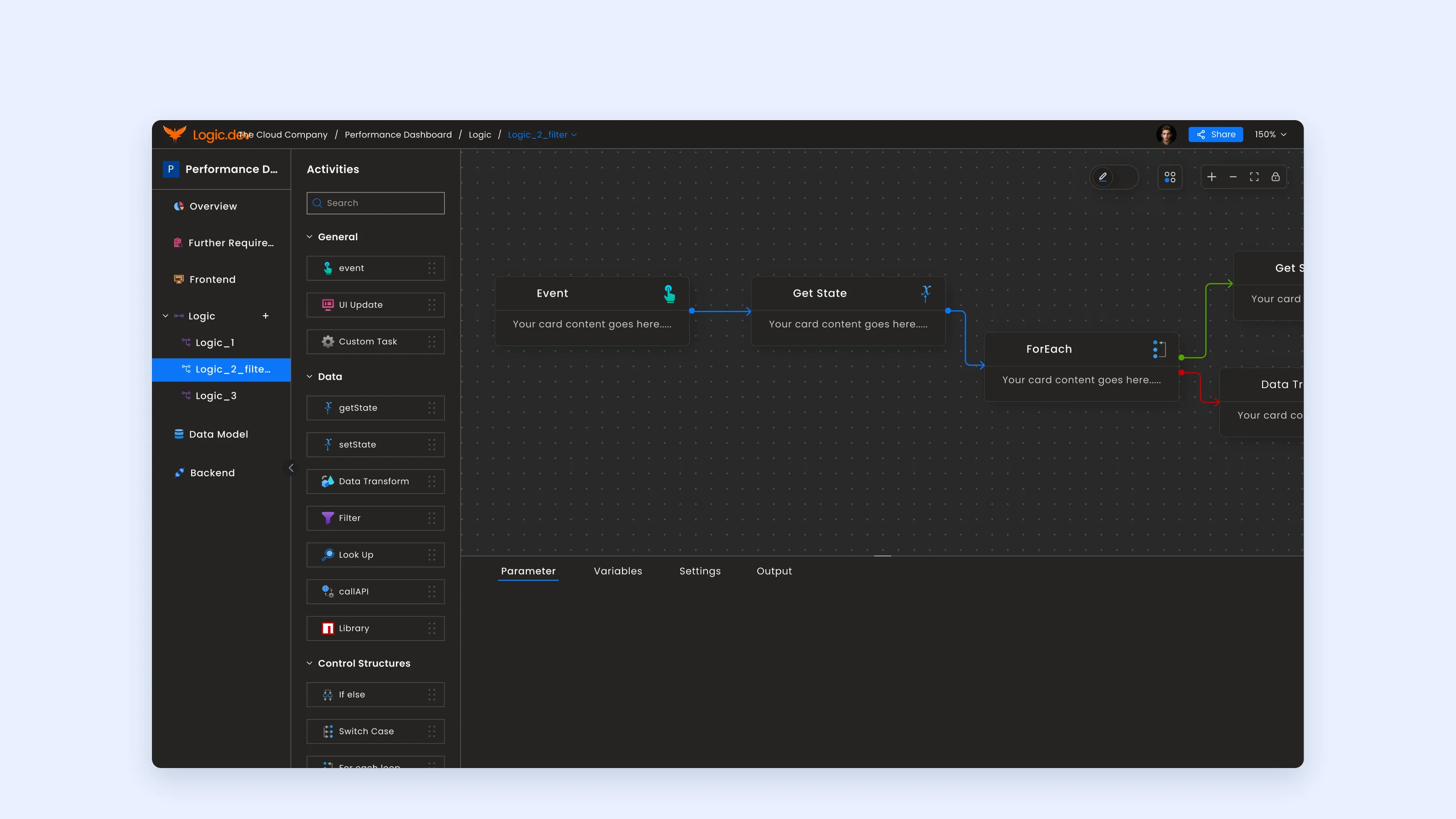Screen dimensions: 1456x819
Task: Fit canvas using the fullscreen icon
Action: click(x=1254, y=177)
